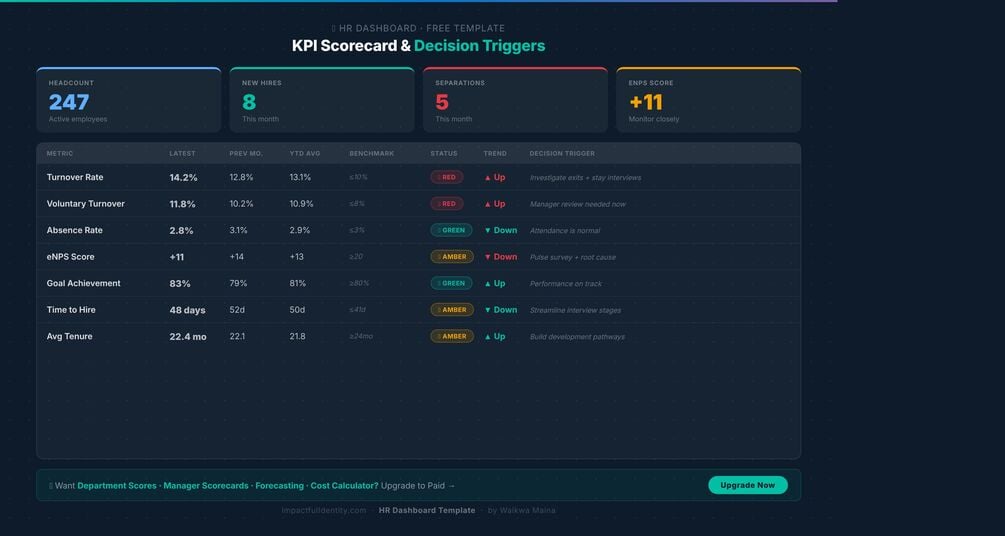
Task: Open the Separations summary card
Action: [515, 100]
